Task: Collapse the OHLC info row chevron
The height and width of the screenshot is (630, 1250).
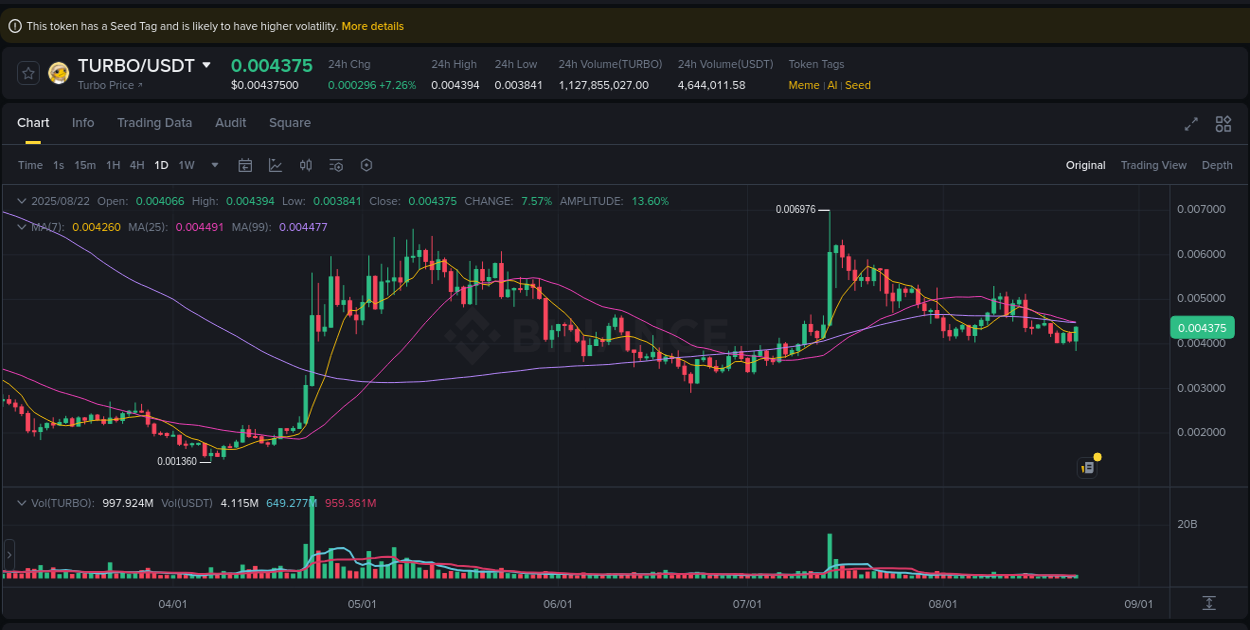Action: tap(20, 201)
